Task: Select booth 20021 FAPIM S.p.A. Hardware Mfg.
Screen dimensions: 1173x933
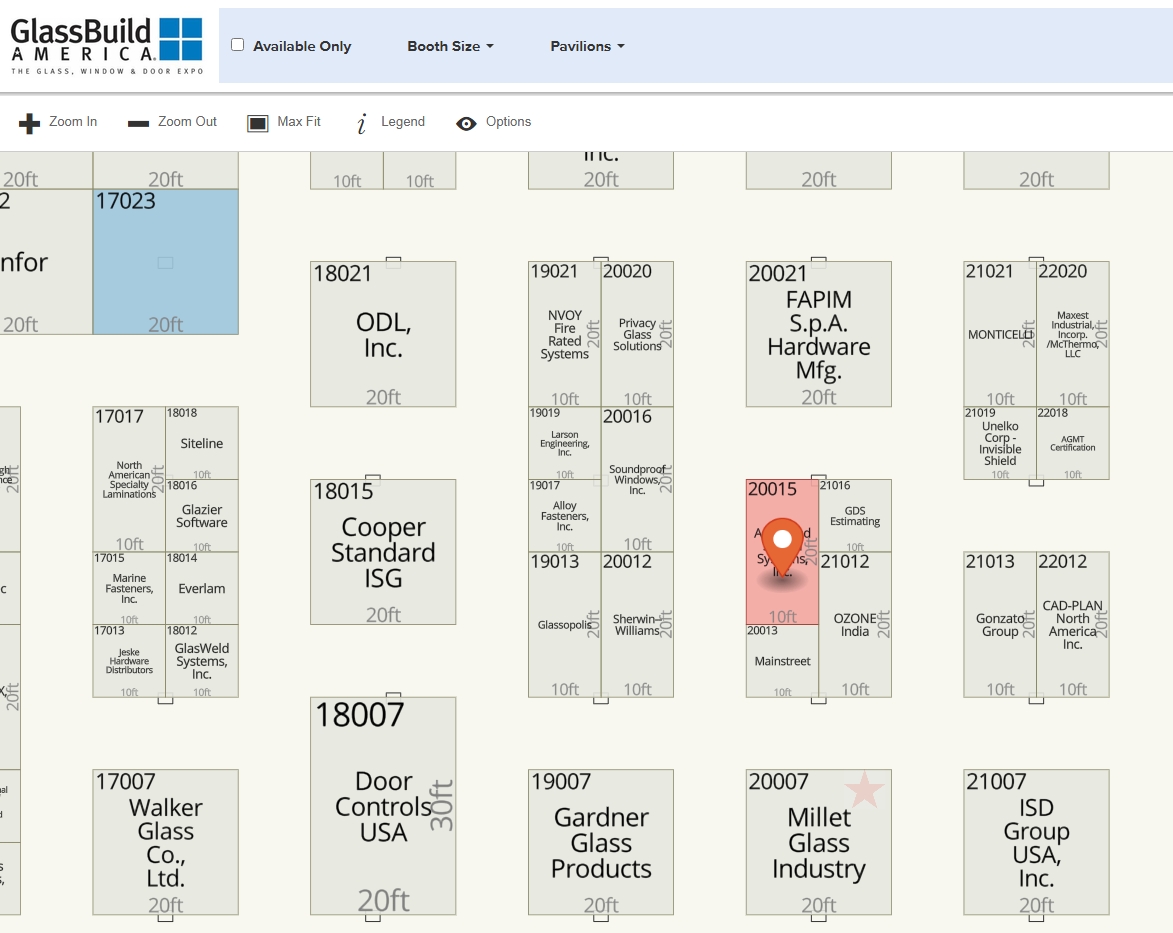Action: [x=818, y=334]
